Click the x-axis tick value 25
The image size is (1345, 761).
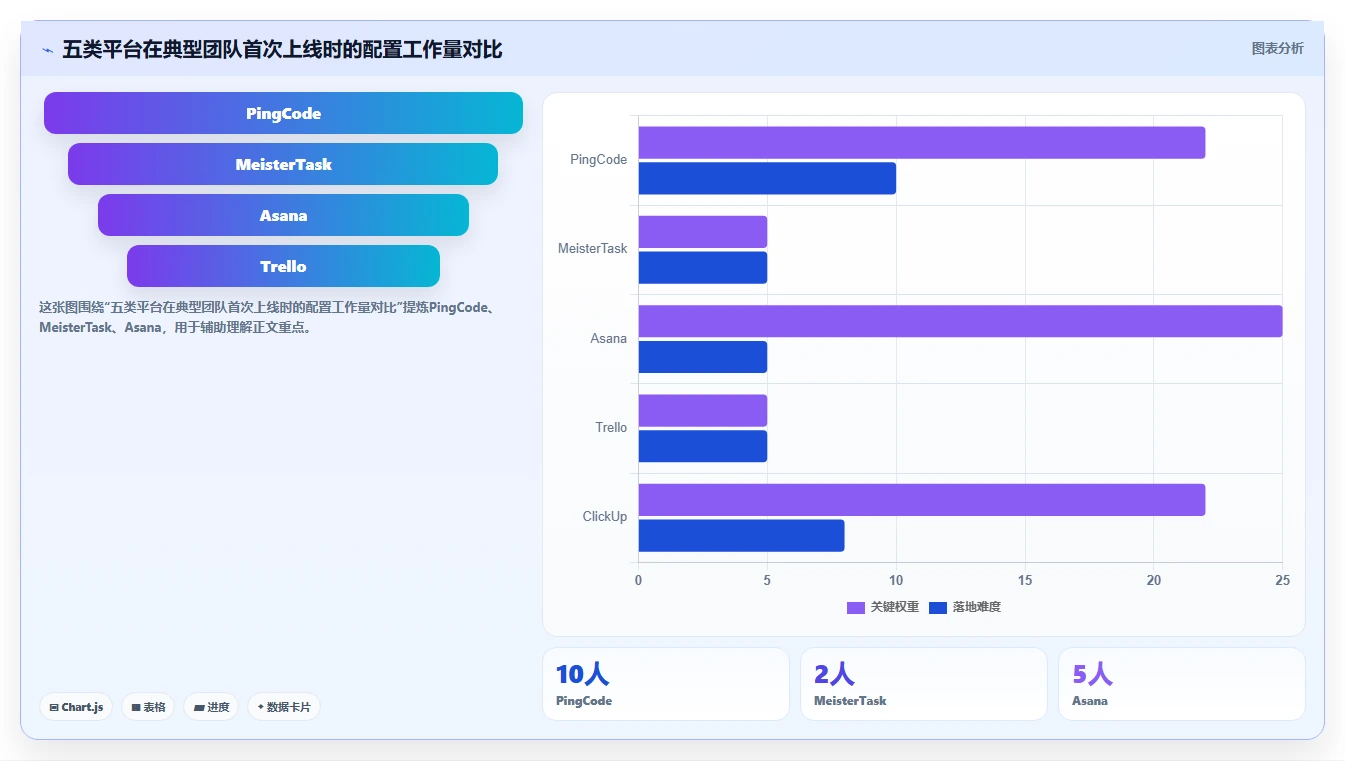(1282, 580)
